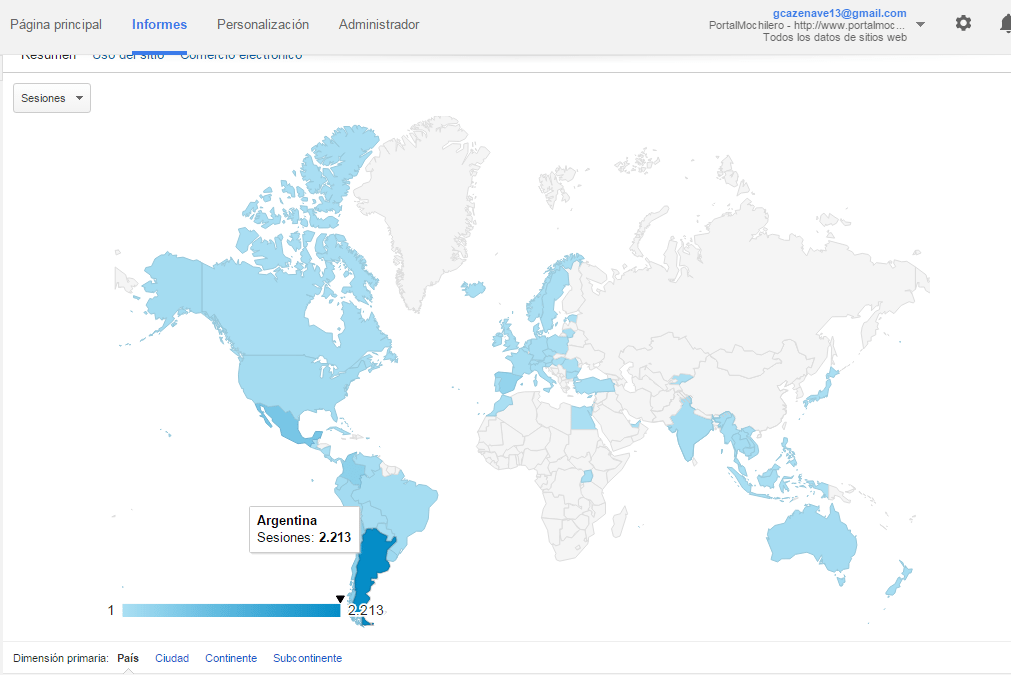Click the Comercio electrónico link
Viewport: 1016px width, 677px height.
coord(241,56)
